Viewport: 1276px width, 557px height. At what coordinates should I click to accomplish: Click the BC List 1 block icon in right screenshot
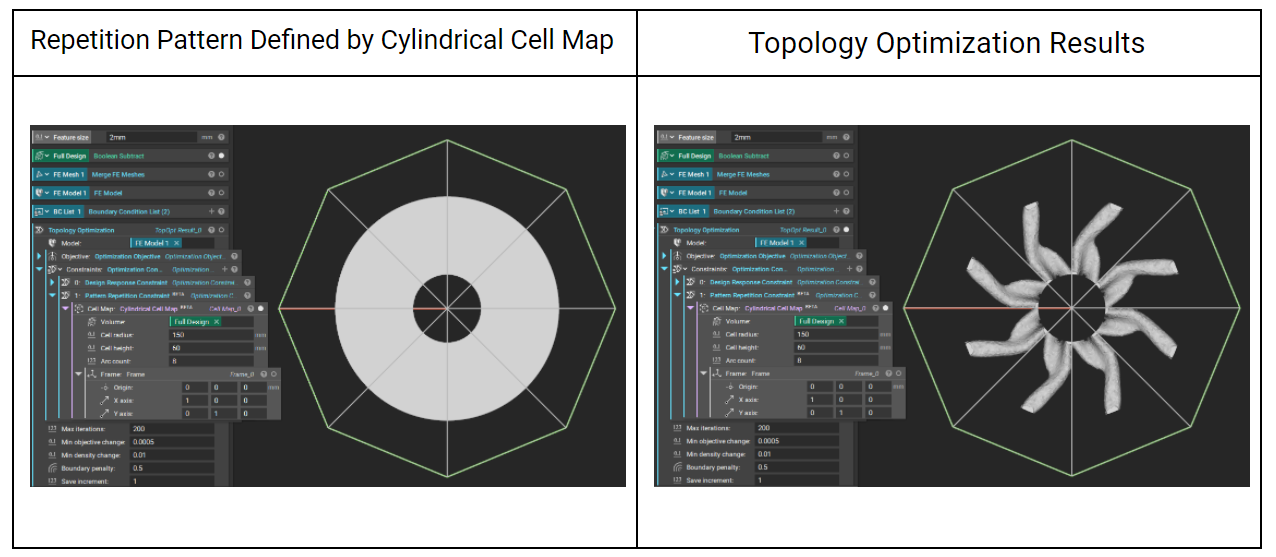(664, 211)
